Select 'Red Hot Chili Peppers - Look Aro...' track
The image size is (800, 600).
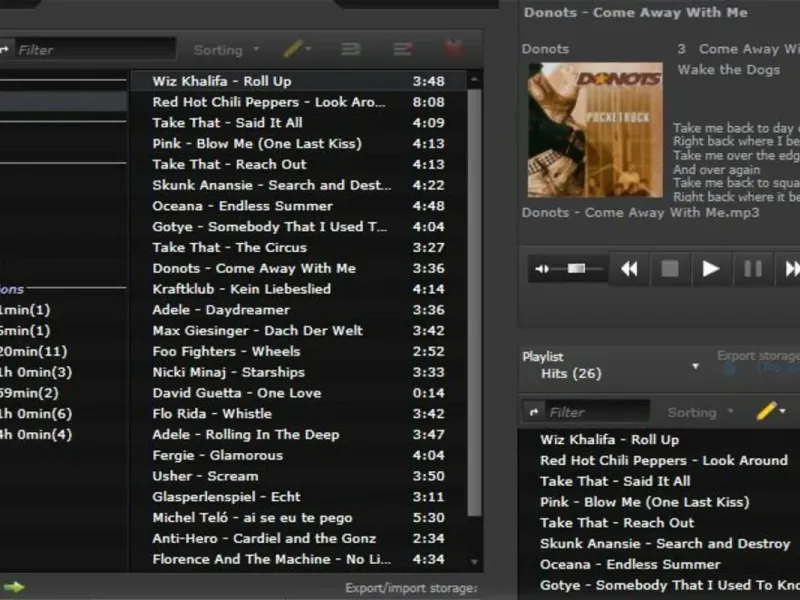[298, 102]
